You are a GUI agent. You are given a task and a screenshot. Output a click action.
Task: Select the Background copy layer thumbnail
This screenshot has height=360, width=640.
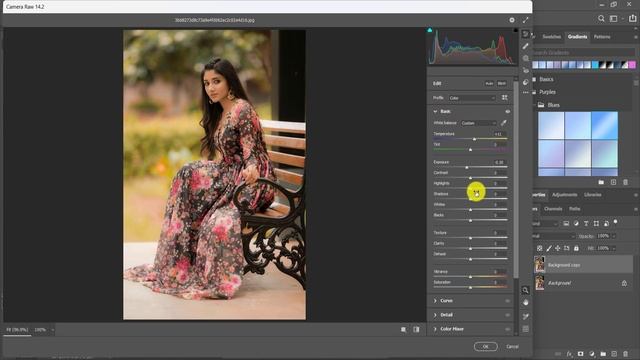point(540,264)
